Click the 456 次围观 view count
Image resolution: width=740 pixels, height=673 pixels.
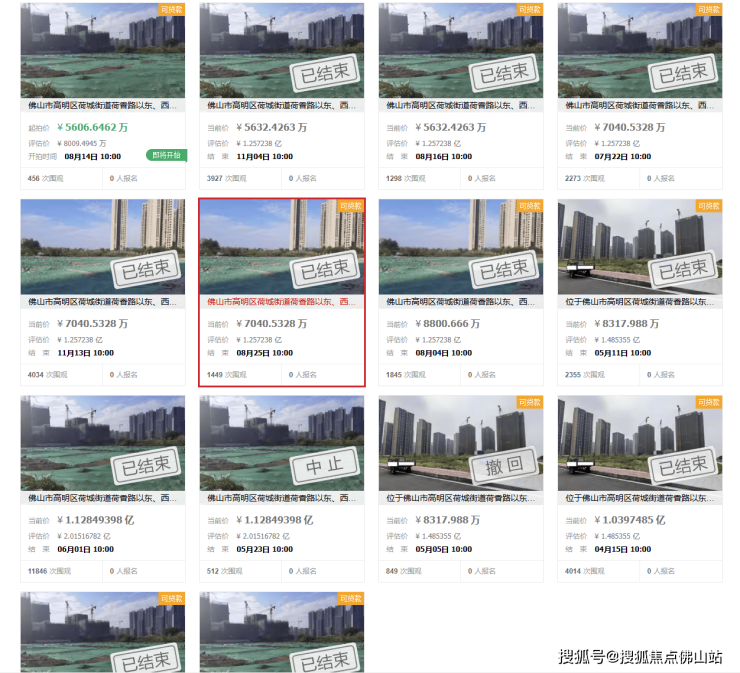click(45, 178)
